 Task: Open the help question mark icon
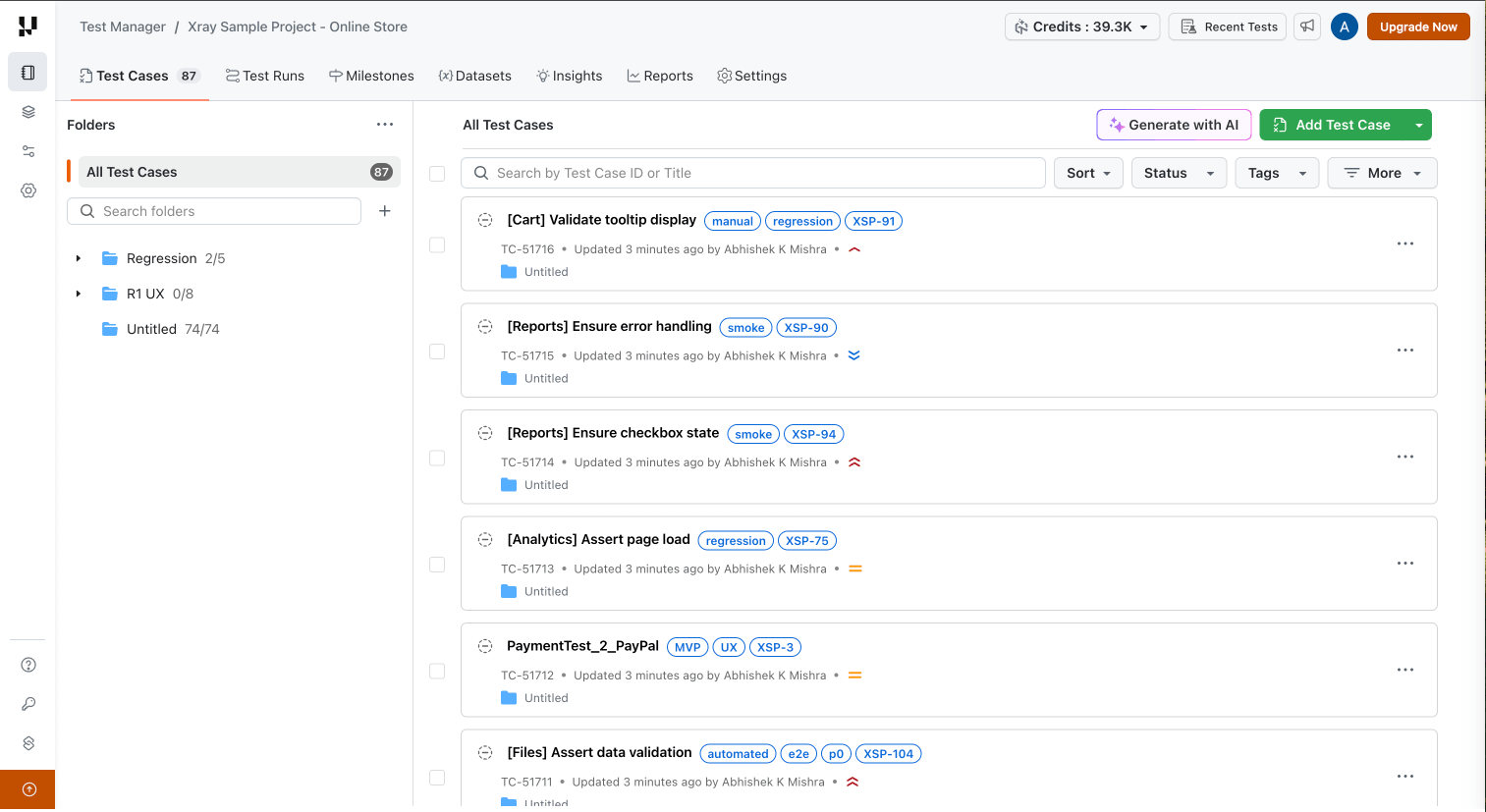coord(28,665)
